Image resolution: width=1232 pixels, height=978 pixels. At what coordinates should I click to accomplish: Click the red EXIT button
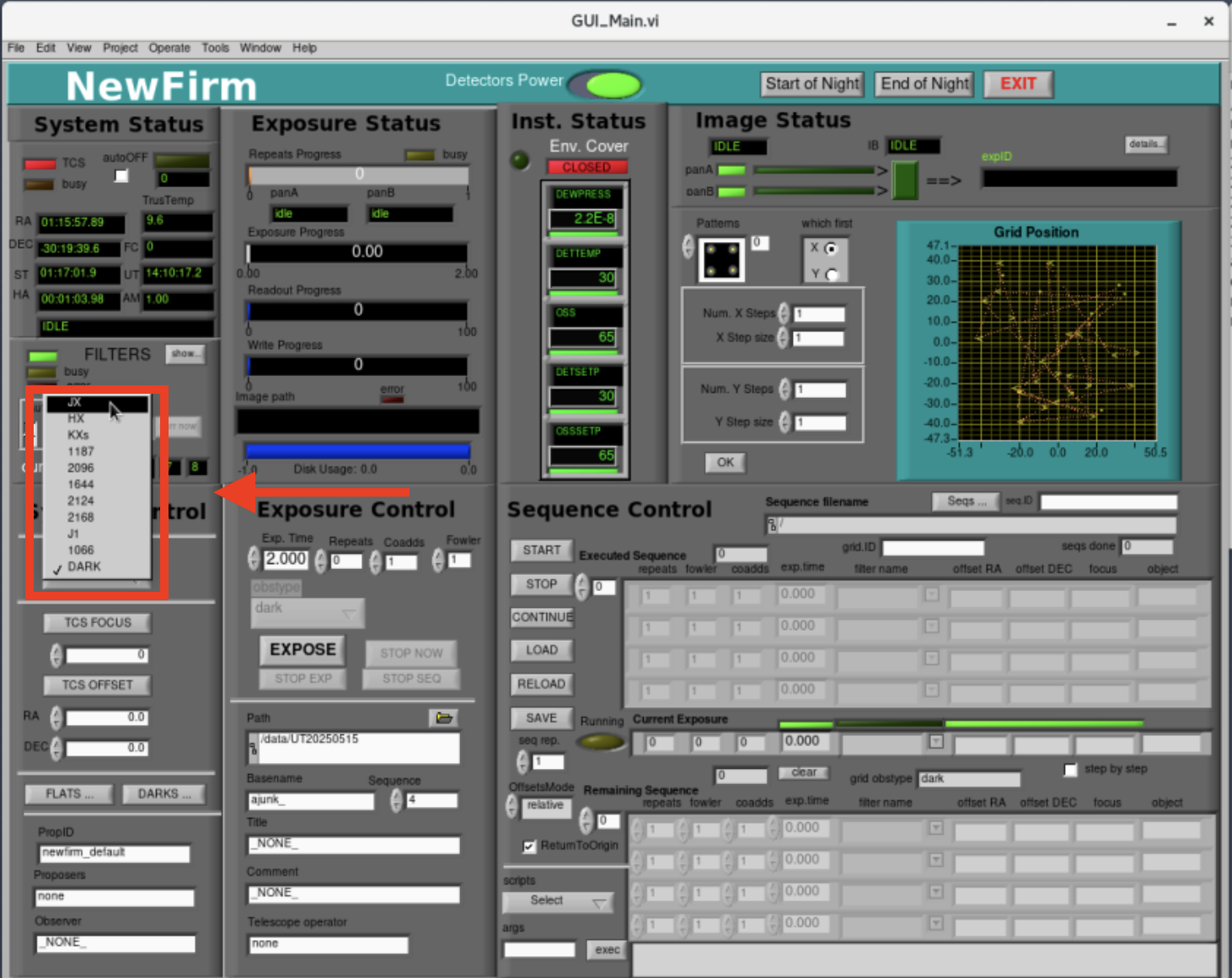click(1018, 83)
